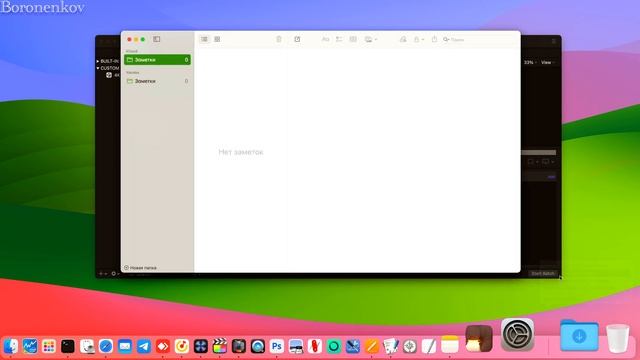Switch Notes to gallery view
640x360 pixels.
tap(217, 39)
